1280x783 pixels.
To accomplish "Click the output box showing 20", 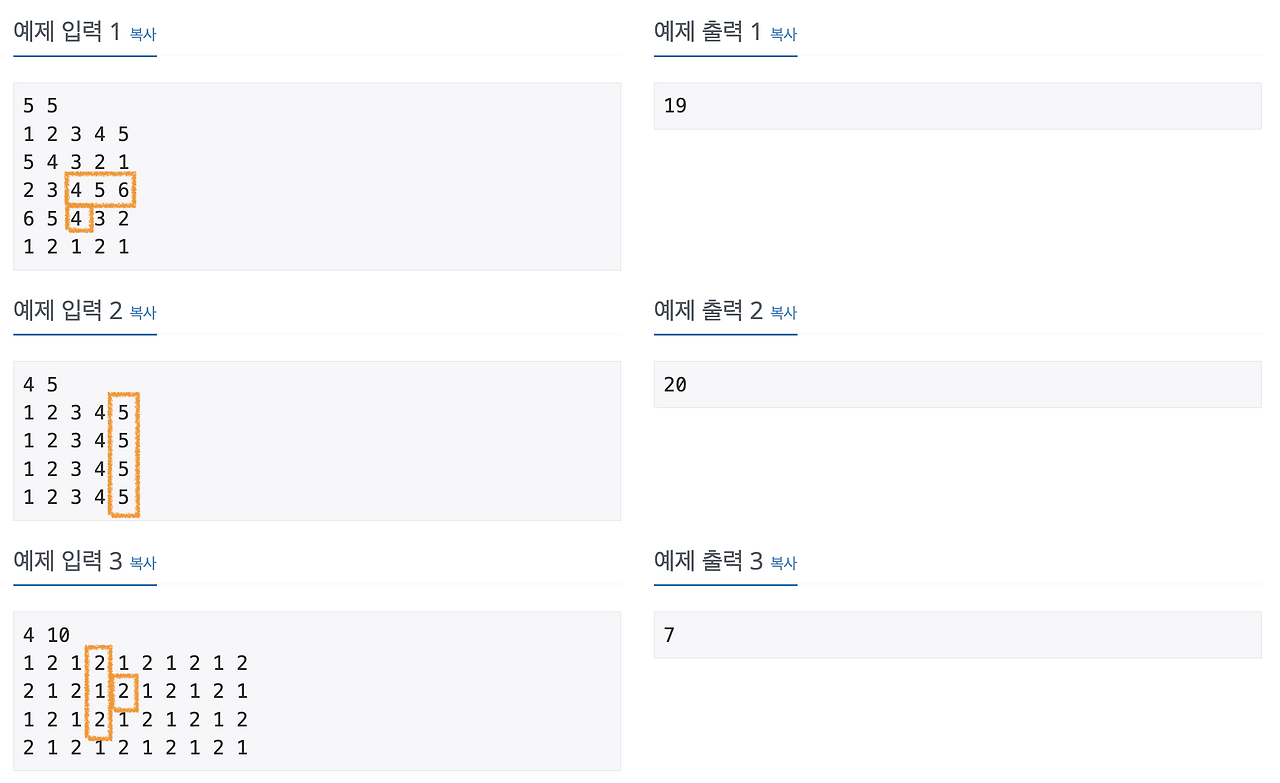I will coord(956,383).
